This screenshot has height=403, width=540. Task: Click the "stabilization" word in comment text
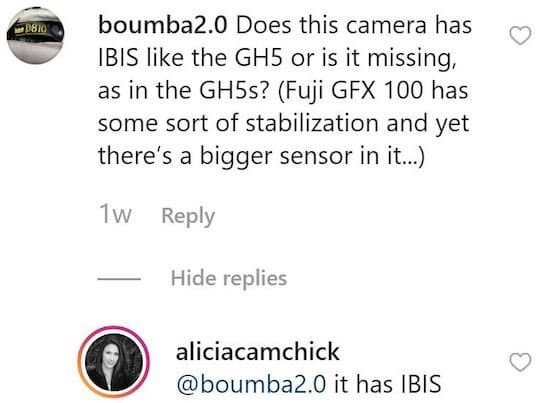point(312,123)
